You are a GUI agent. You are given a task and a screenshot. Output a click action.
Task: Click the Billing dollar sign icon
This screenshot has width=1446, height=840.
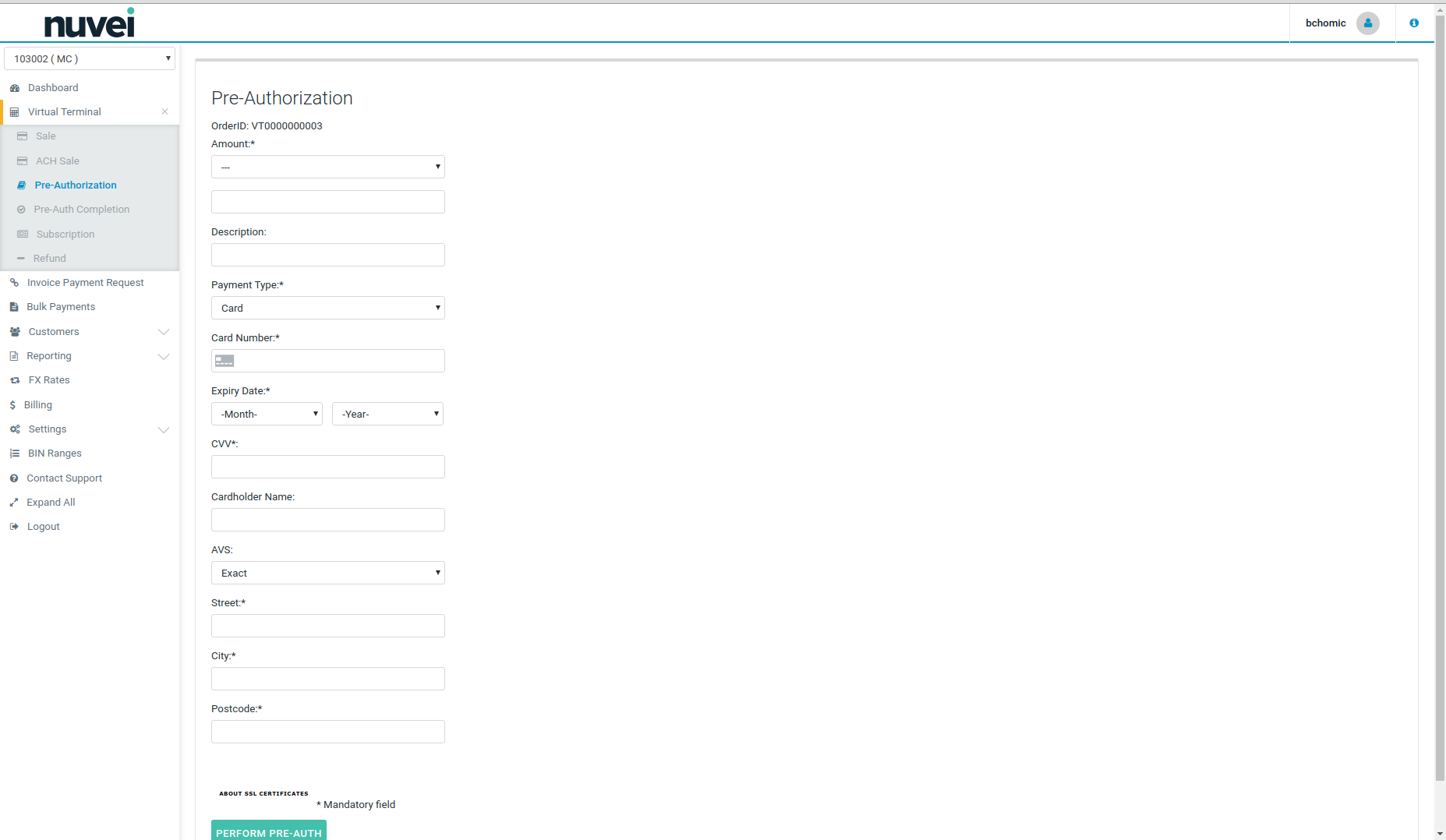12,405
